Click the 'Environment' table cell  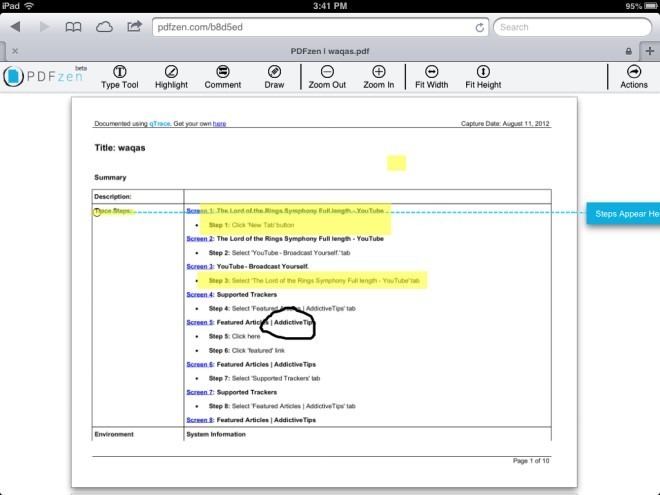138,434
